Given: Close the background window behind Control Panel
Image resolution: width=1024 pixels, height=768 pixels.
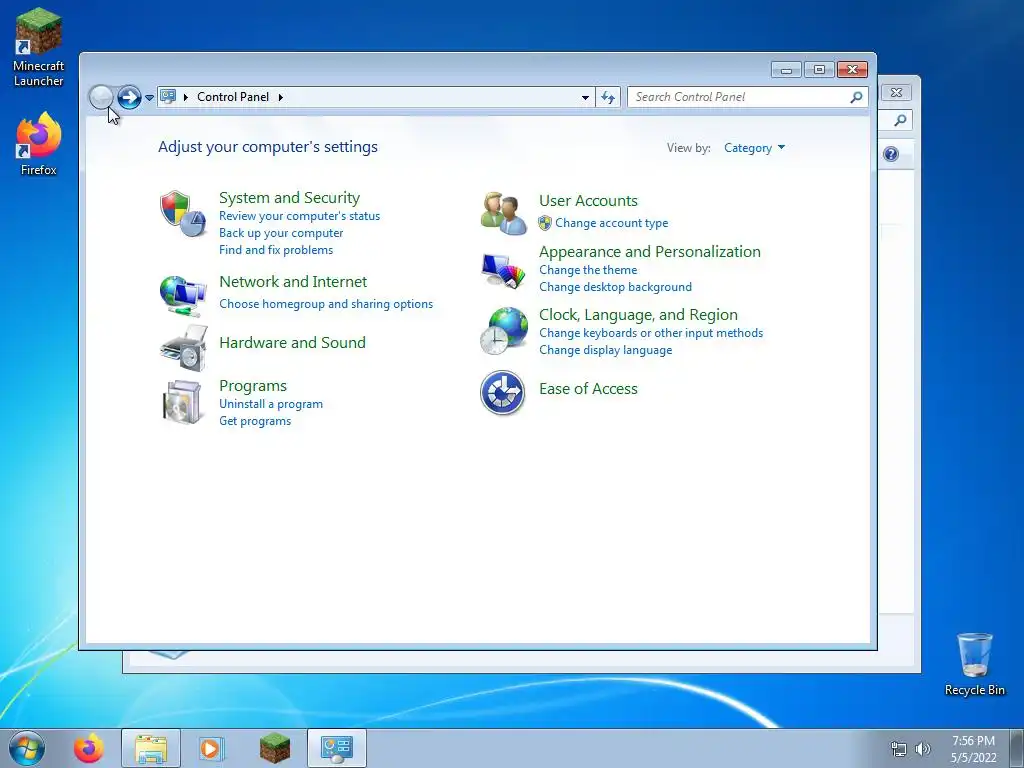Looking at the screenshot, I should pyautogui.click(x=897, y=93).
